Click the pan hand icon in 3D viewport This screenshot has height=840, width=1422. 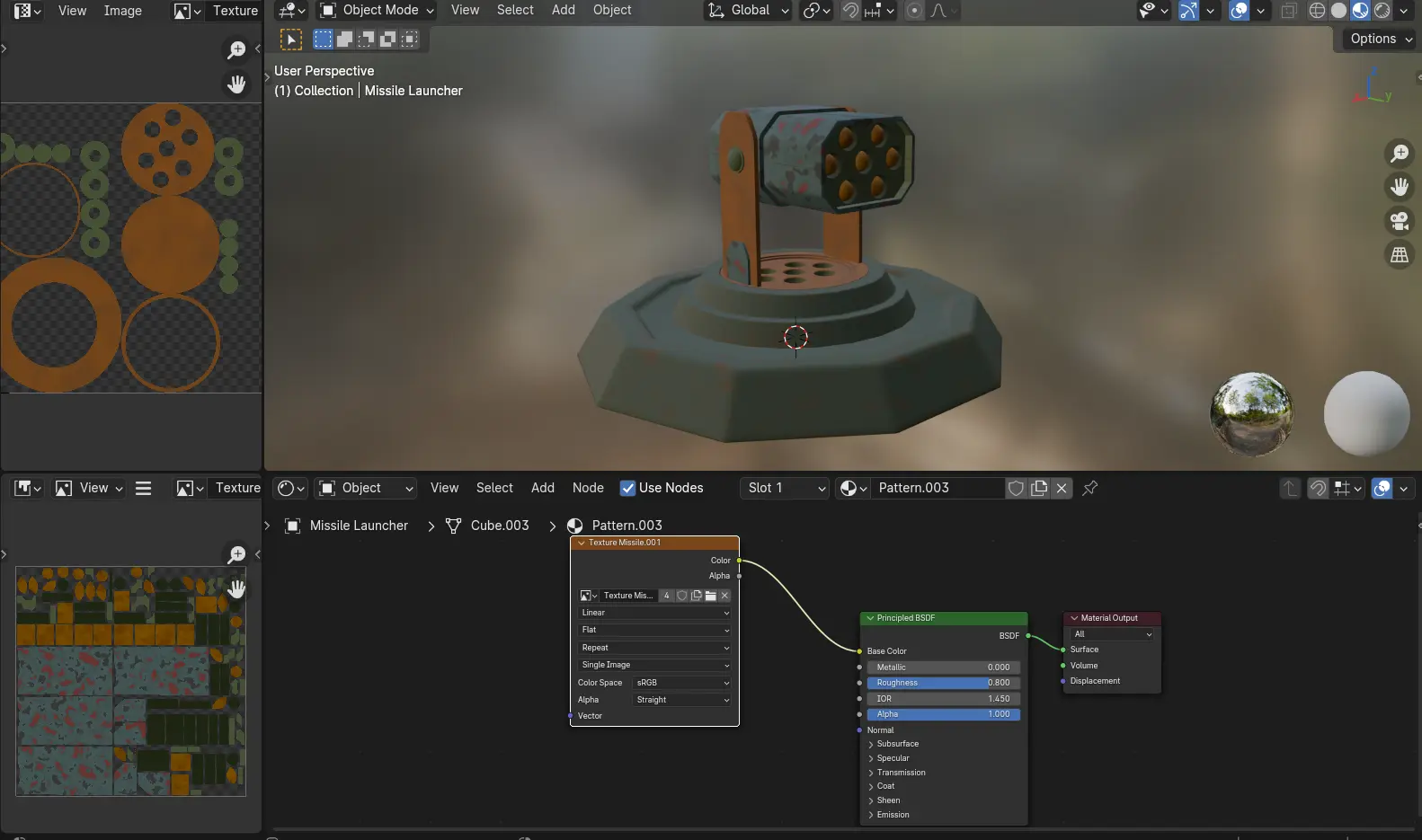tap(1400, 187)
